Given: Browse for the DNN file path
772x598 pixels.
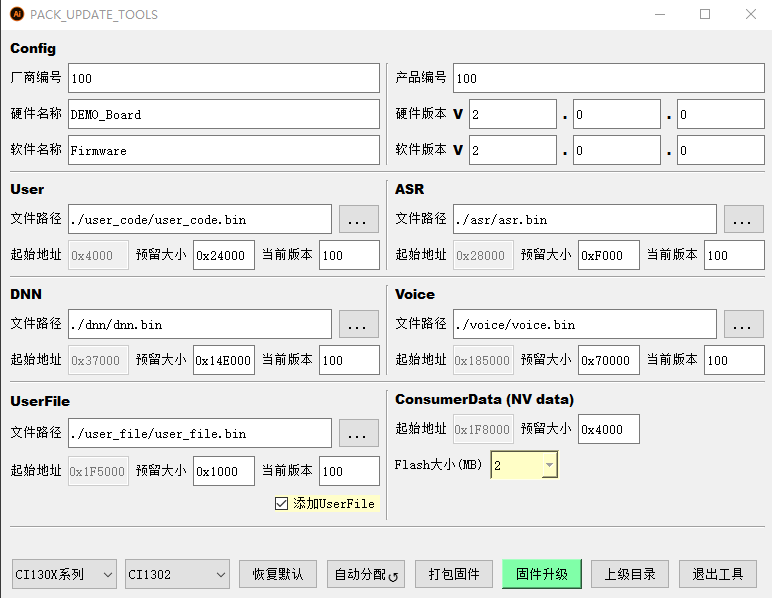Looking at the screenshot, I should [x=359, y=324].
